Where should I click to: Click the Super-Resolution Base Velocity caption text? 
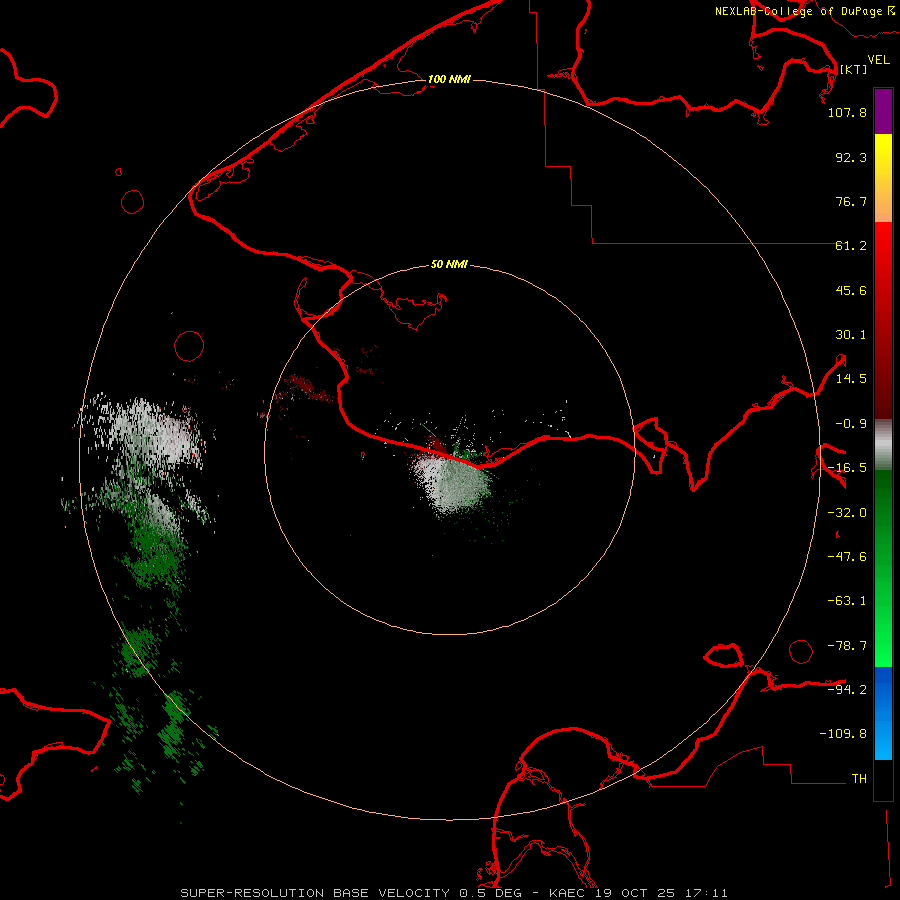[x=453, y=893]
